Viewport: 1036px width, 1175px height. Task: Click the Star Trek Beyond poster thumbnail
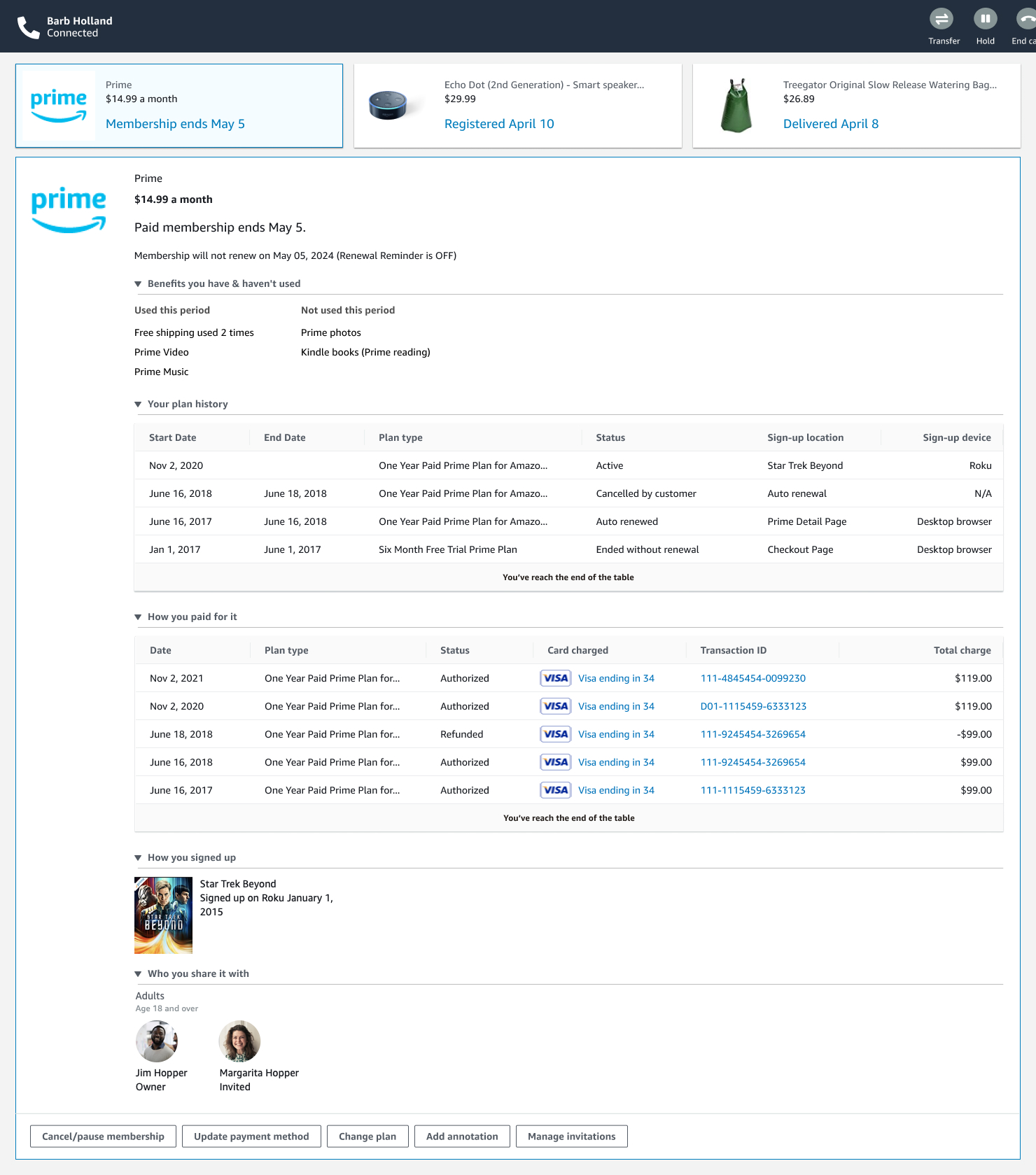pyautogui.click(x=163, y=915)
